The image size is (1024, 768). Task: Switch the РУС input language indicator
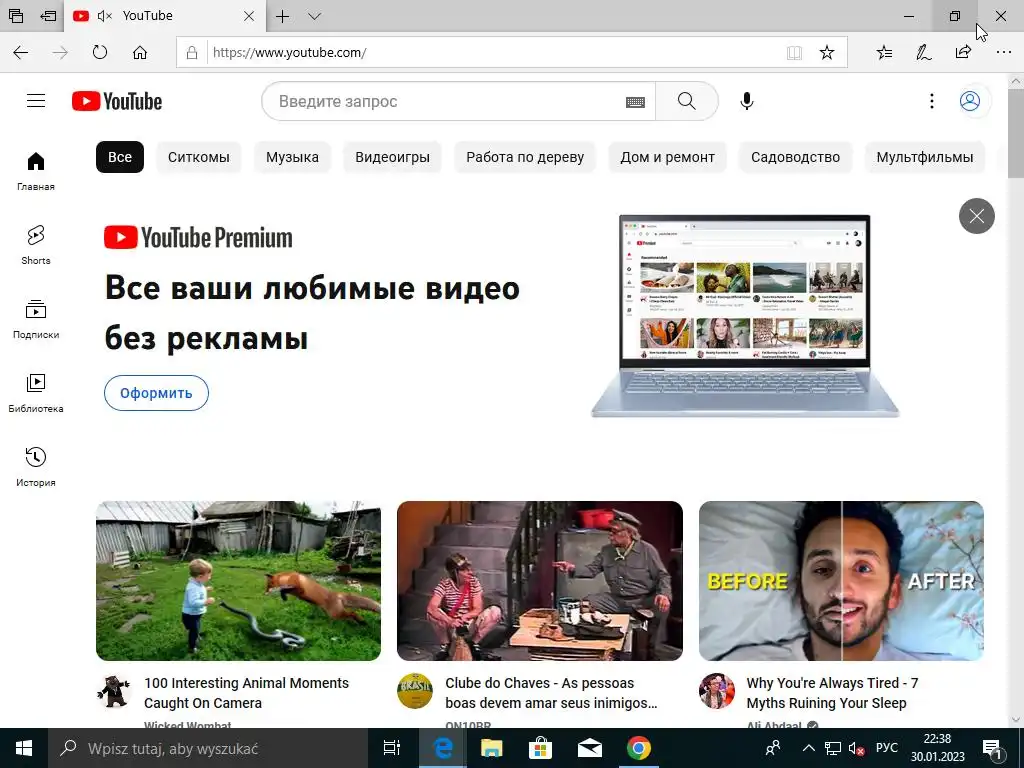886,748
